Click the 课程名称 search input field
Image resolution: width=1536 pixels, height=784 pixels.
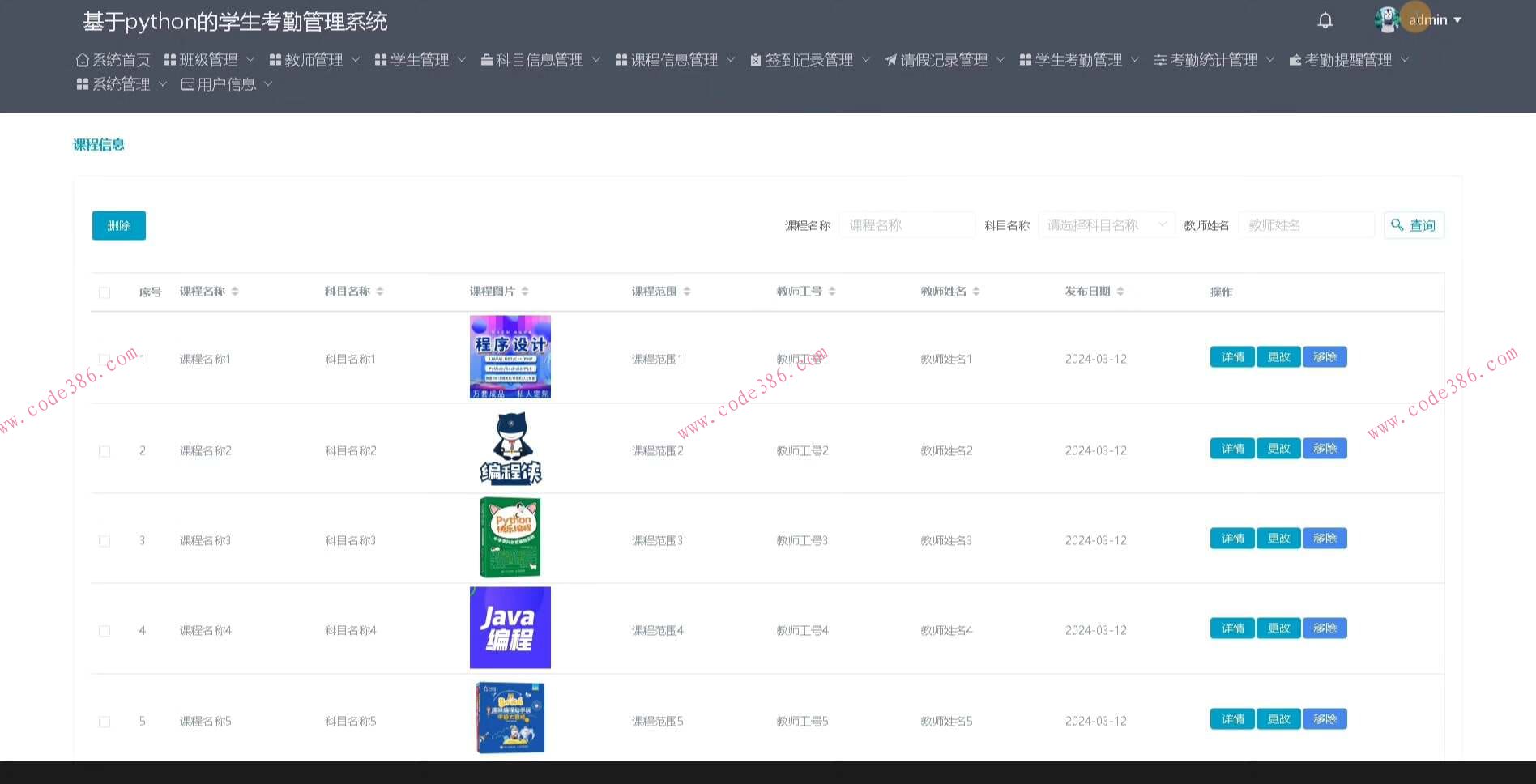point(907,224)
